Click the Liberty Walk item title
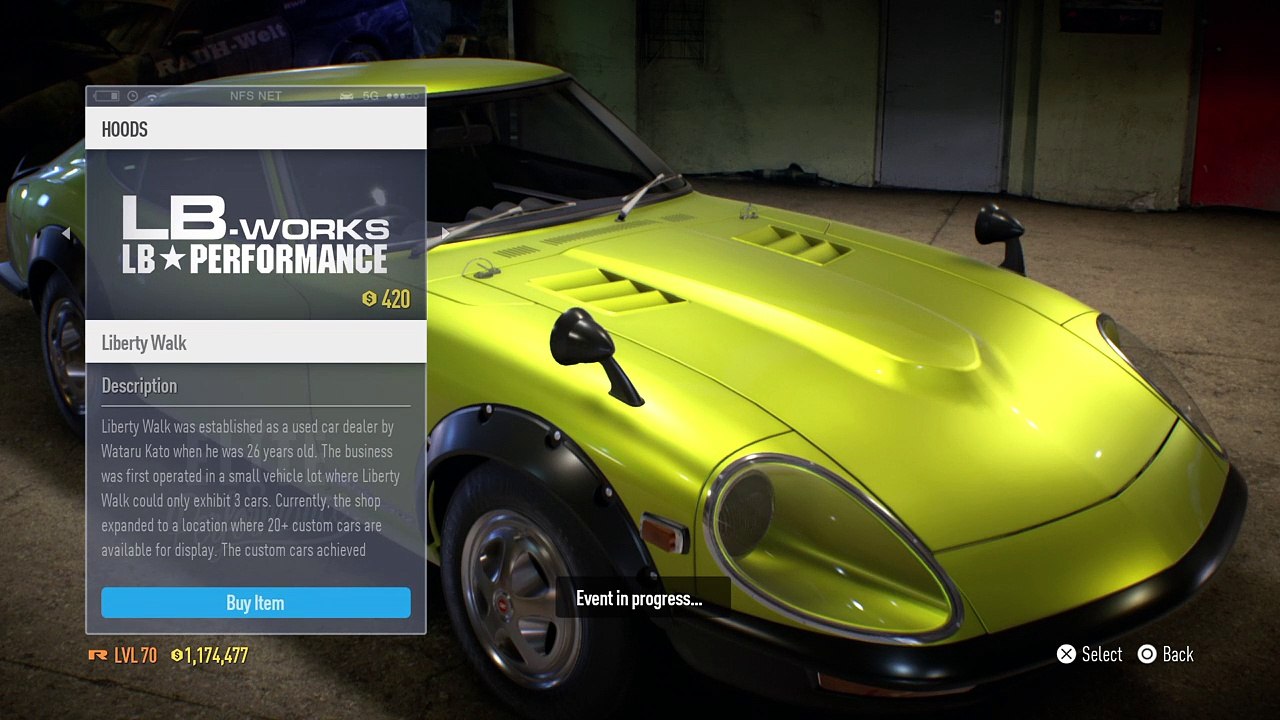 pyautogui.click(x=144, y=343)
